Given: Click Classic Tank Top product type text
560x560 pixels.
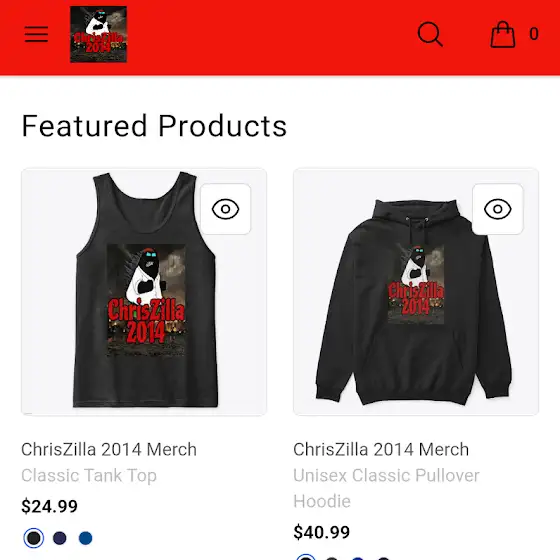Looking at the screenshot, I should [x=89, y=476].
